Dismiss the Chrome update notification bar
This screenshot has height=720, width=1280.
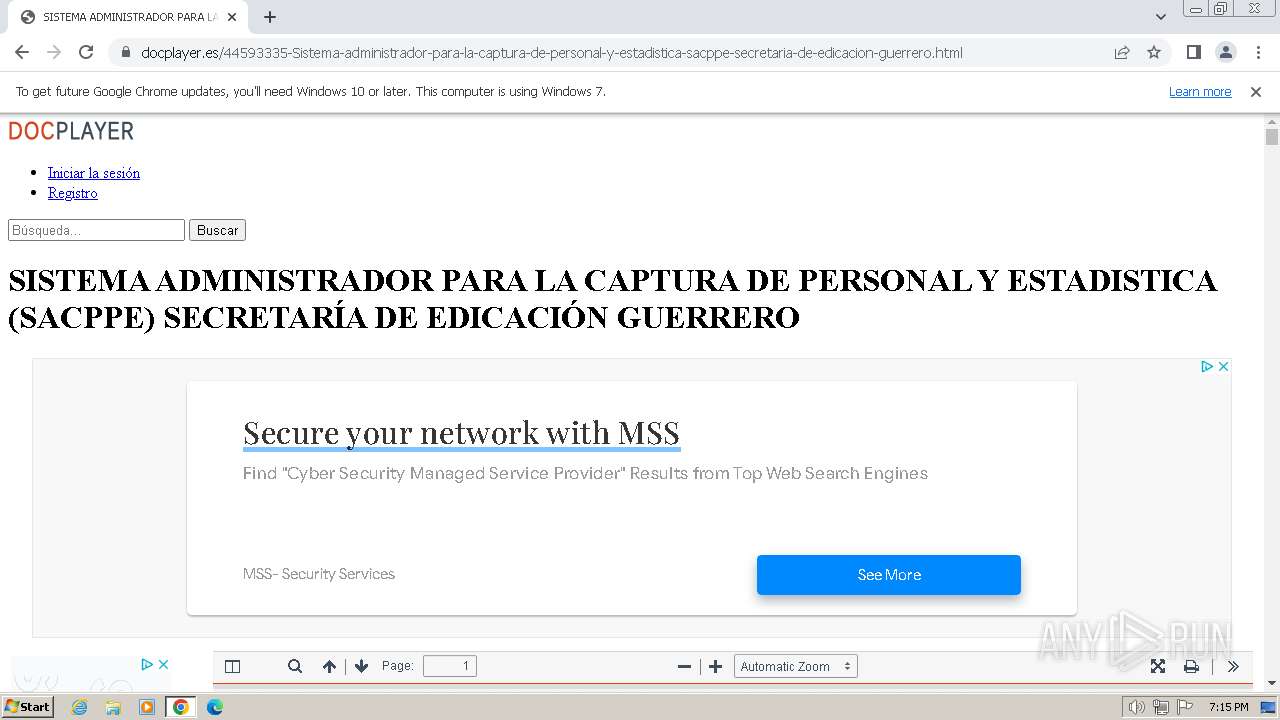click(x=1256, y=92)
